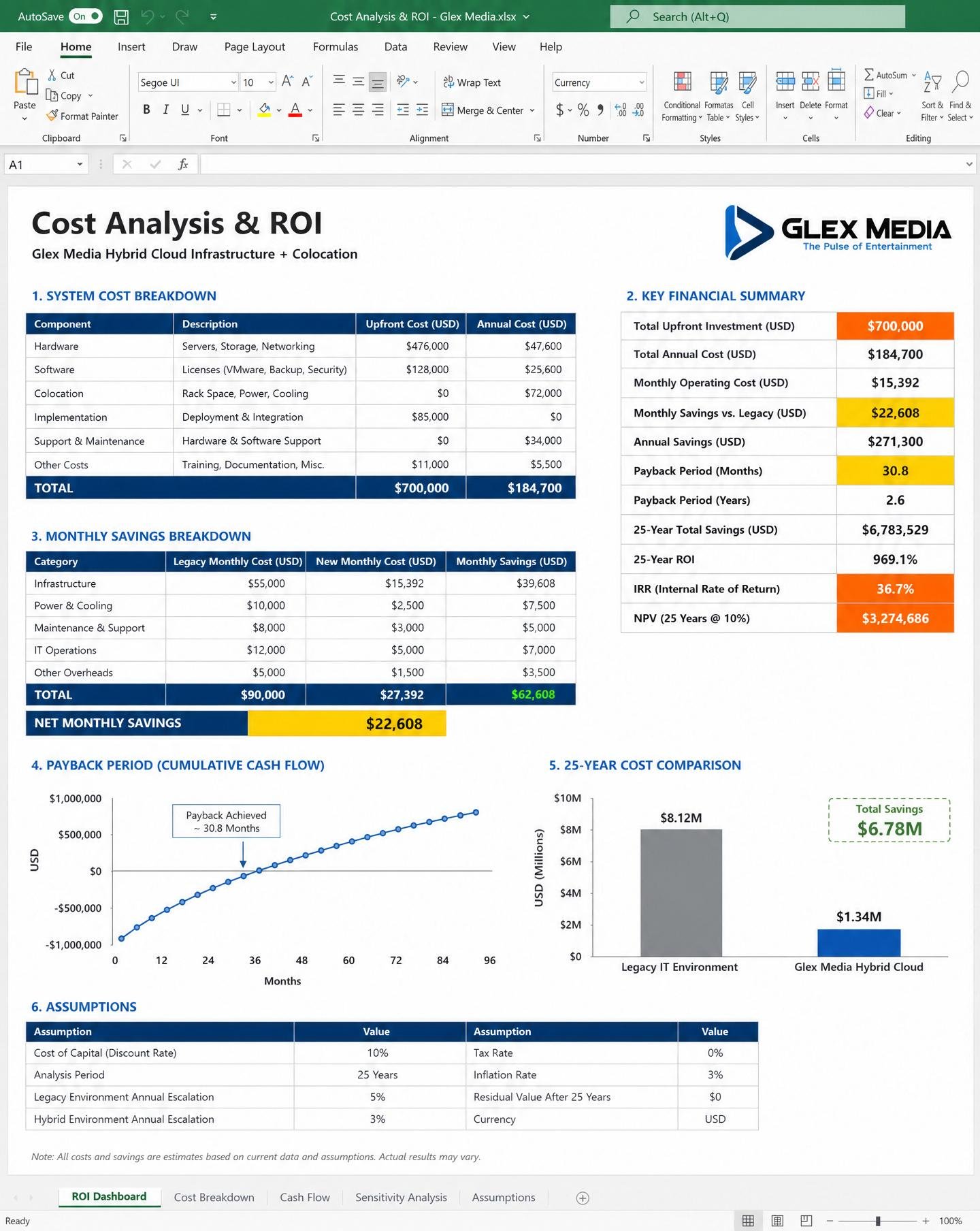Image resolution: width=980 pixels, height=1231 pixels.
Task: Click the Cut scissors button
Action: pos(61,76)
